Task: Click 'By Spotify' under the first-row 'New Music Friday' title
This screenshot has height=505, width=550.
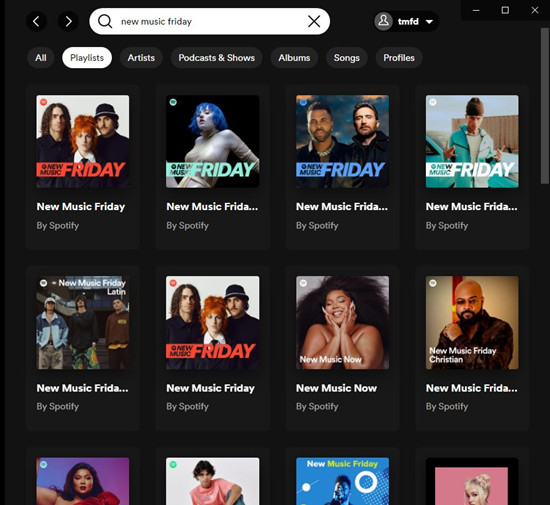Action: [58, 225]
